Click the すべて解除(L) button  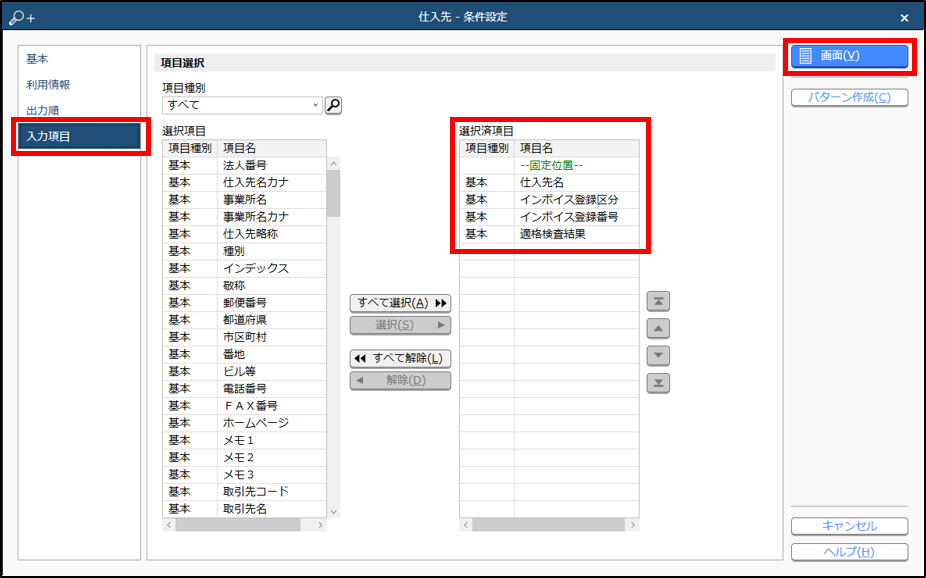coord(400,358)
